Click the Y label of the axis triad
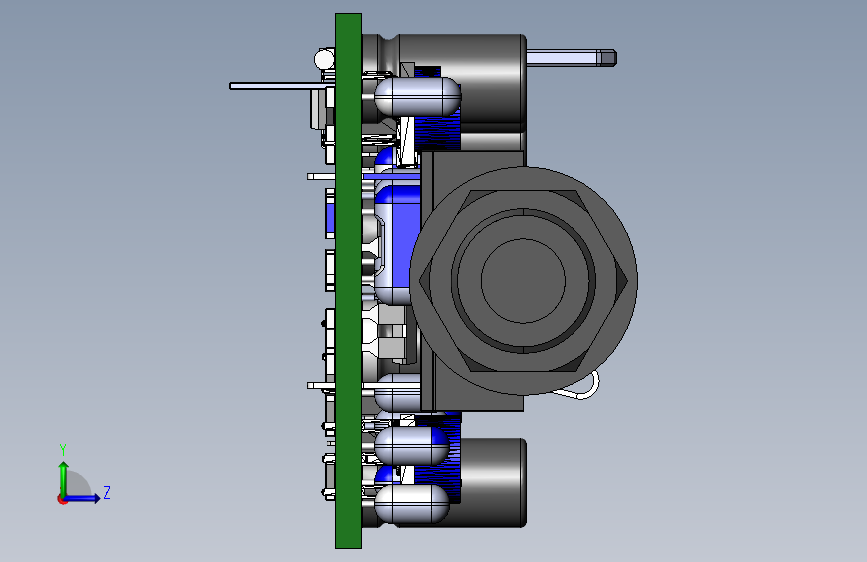The height and width of the screenshot is (562, 867). click(63, 450)
